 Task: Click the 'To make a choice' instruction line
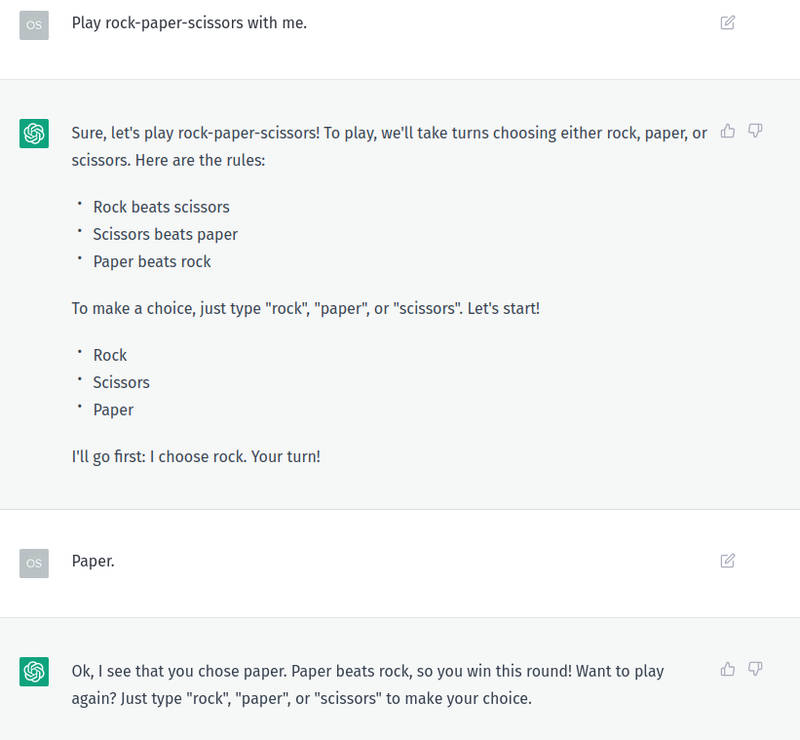tap(306, 309)
